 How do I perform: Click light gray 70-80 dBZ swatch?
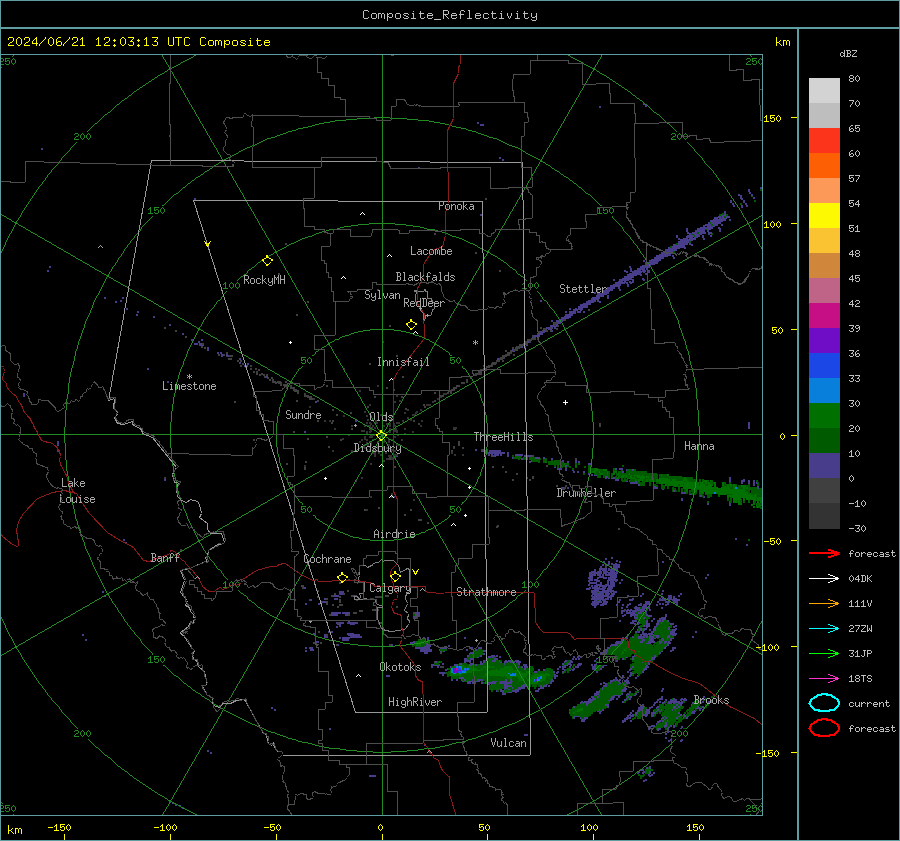pyautogui.click(x=824, y=91)
